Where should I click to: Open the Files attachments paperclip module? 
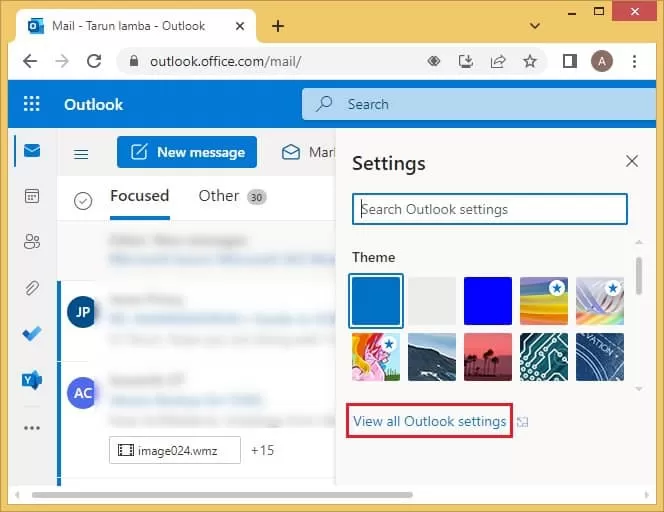32,288
